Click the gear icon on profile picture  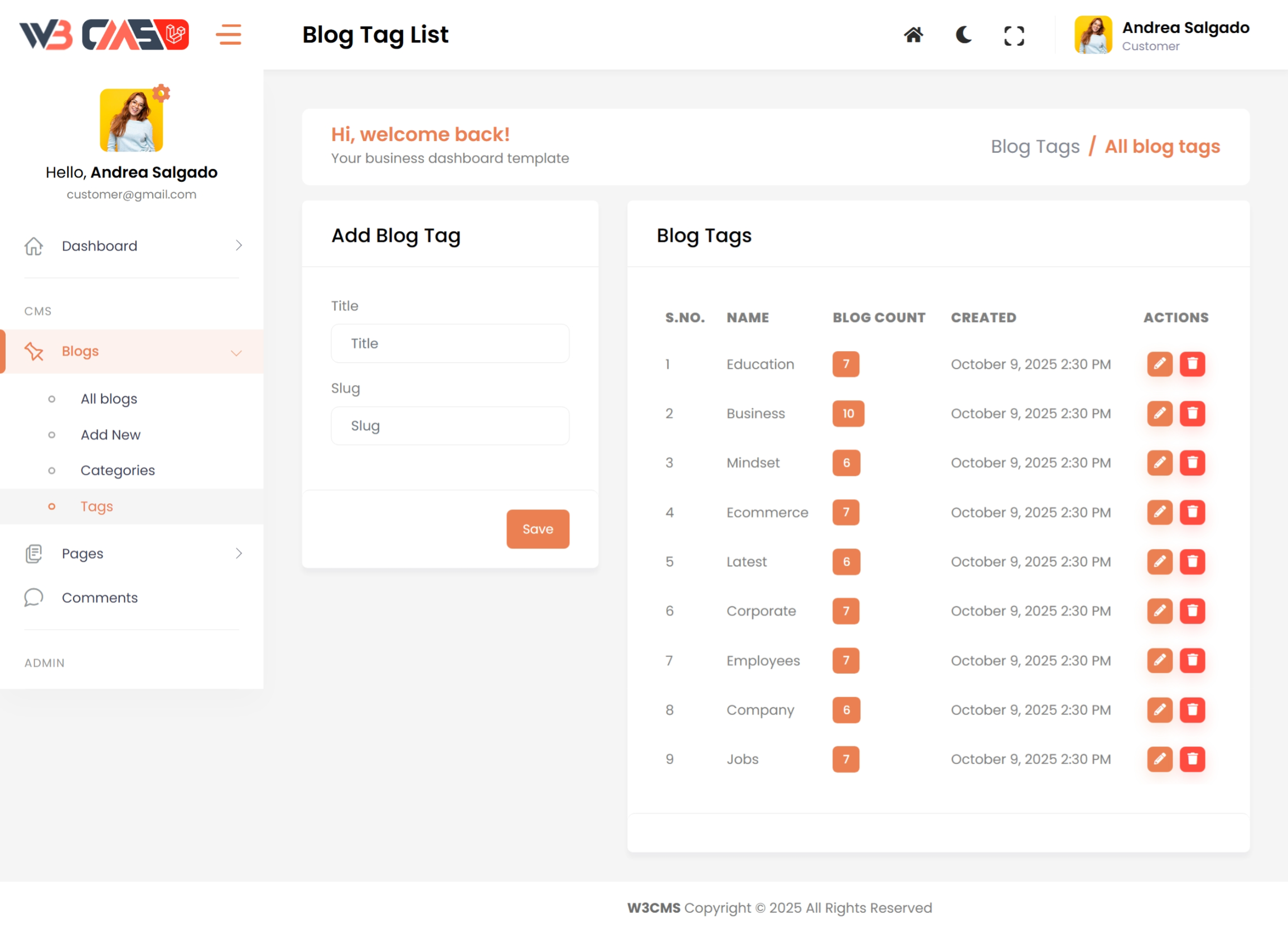coord(162,93)
